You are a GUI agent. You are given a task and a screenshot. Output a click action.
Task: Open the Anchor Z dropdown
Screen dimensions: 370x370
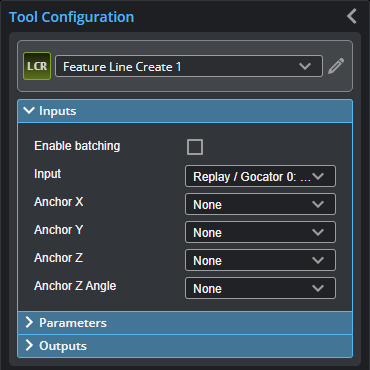[260, 260]
